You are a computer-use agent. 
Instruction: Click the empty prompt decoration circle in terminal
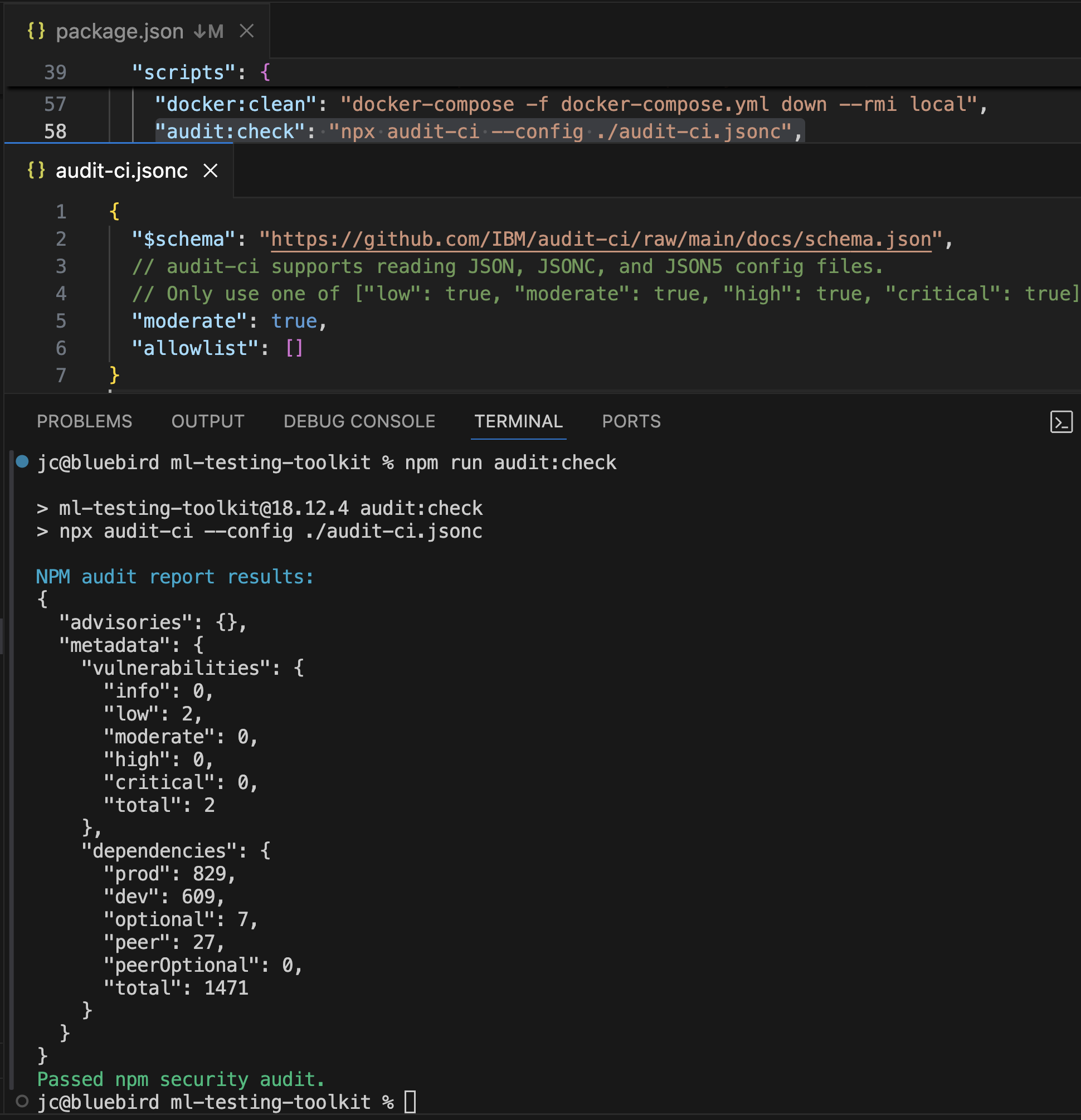(x=22, y=1101)
